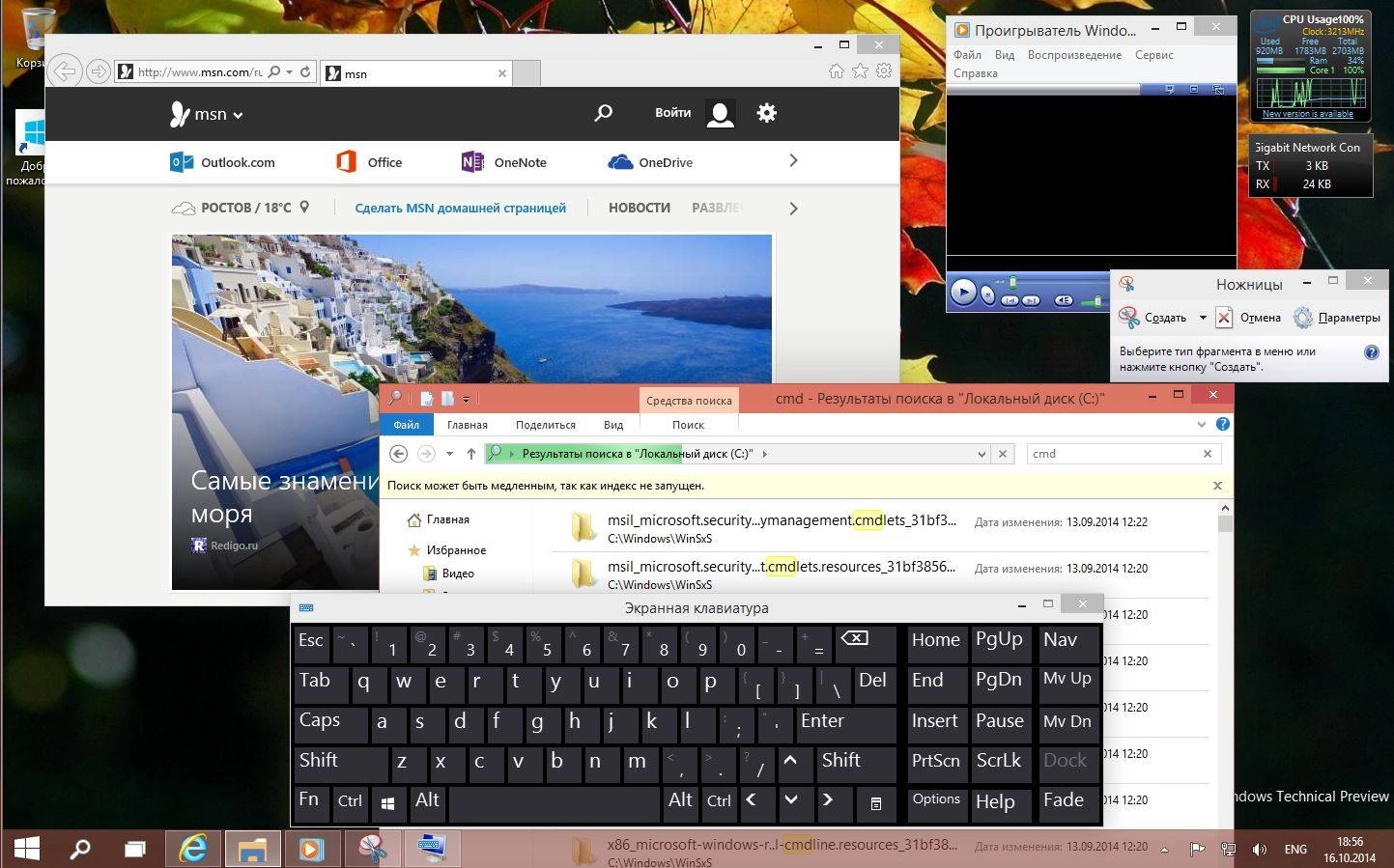This screenshot has width=1394, height=868.
Task: Open the НОВОСТИ tab on MSN
Action: (639, 208)
